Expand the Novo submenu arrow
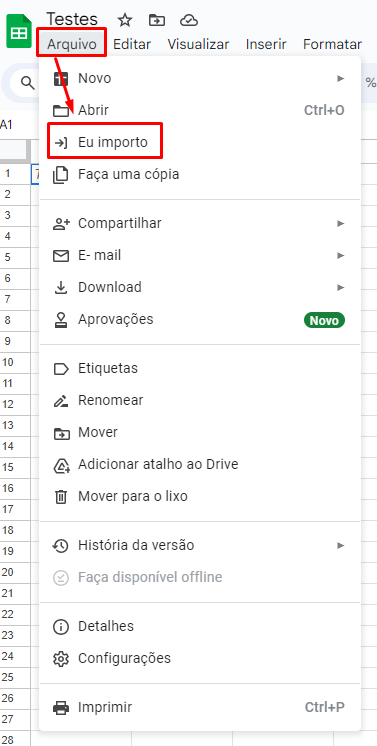The height and width of the screenshot is (746, 377). (x=340, y=78)
